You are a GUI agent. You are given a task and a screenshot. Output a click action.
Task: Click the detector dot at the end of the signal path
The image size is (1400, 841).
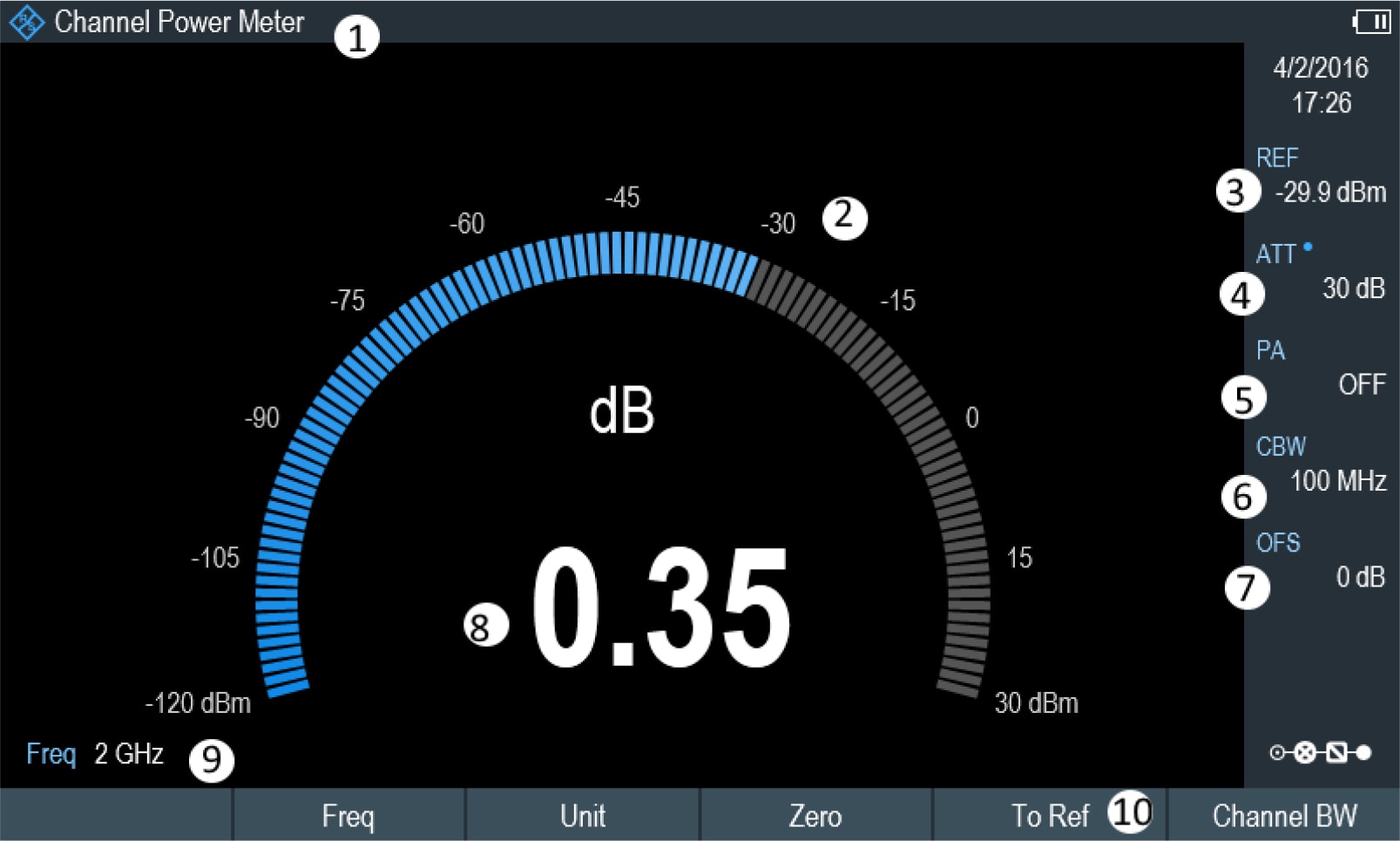pos(1364,752)
